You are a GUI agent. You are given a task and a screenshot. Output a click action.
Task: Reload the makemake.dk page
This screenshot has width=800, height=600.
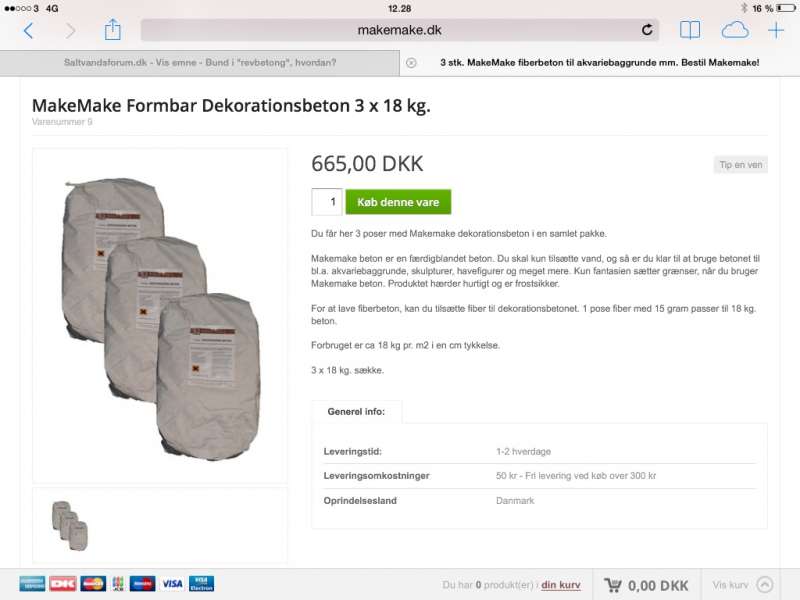coord(647,30)
